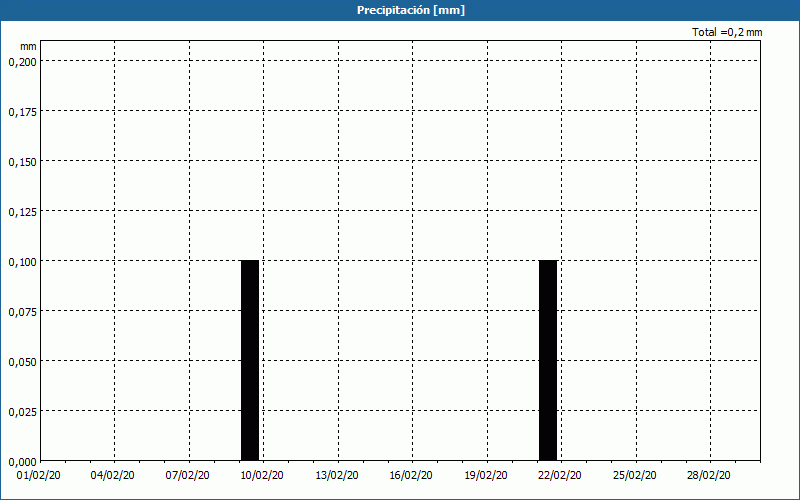The height and width of the screenshot is (500, 800).
Task: Click the 28/02/20 date label
Action: (x=709, y=476)
